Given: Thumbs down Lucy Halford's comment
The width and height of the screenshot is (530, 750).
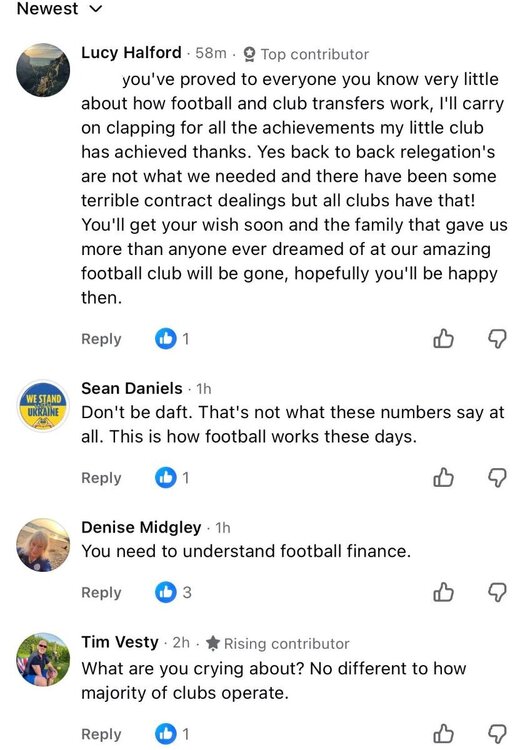Looking at the screenshot, I should 497,339.
